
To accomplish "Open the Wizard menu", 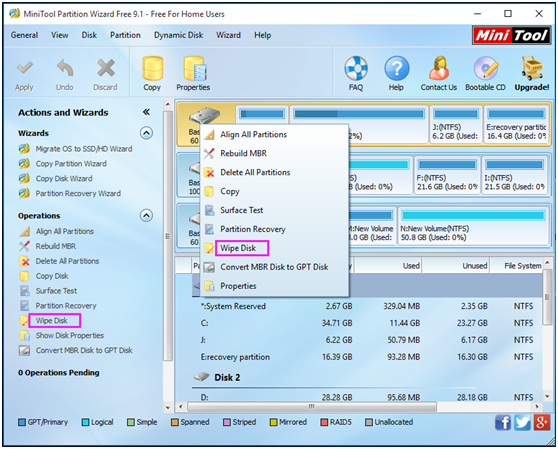I will tap(228, 35).
